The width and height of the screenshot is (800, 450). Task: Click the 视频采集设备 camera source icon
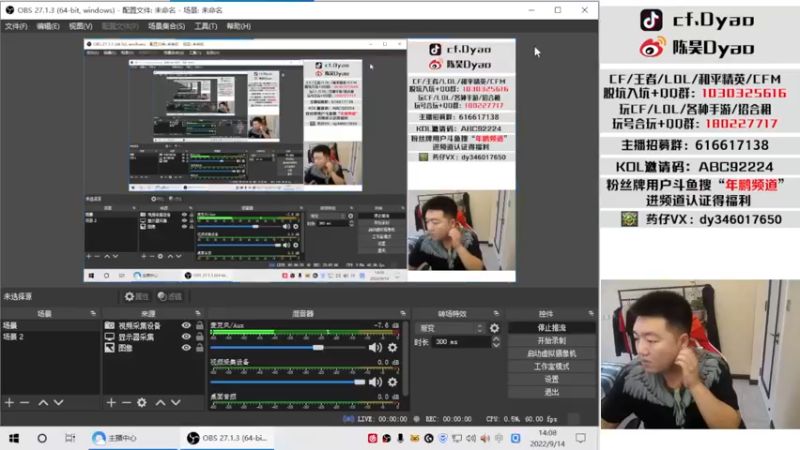pyautogui.click(x=110, y=326)
